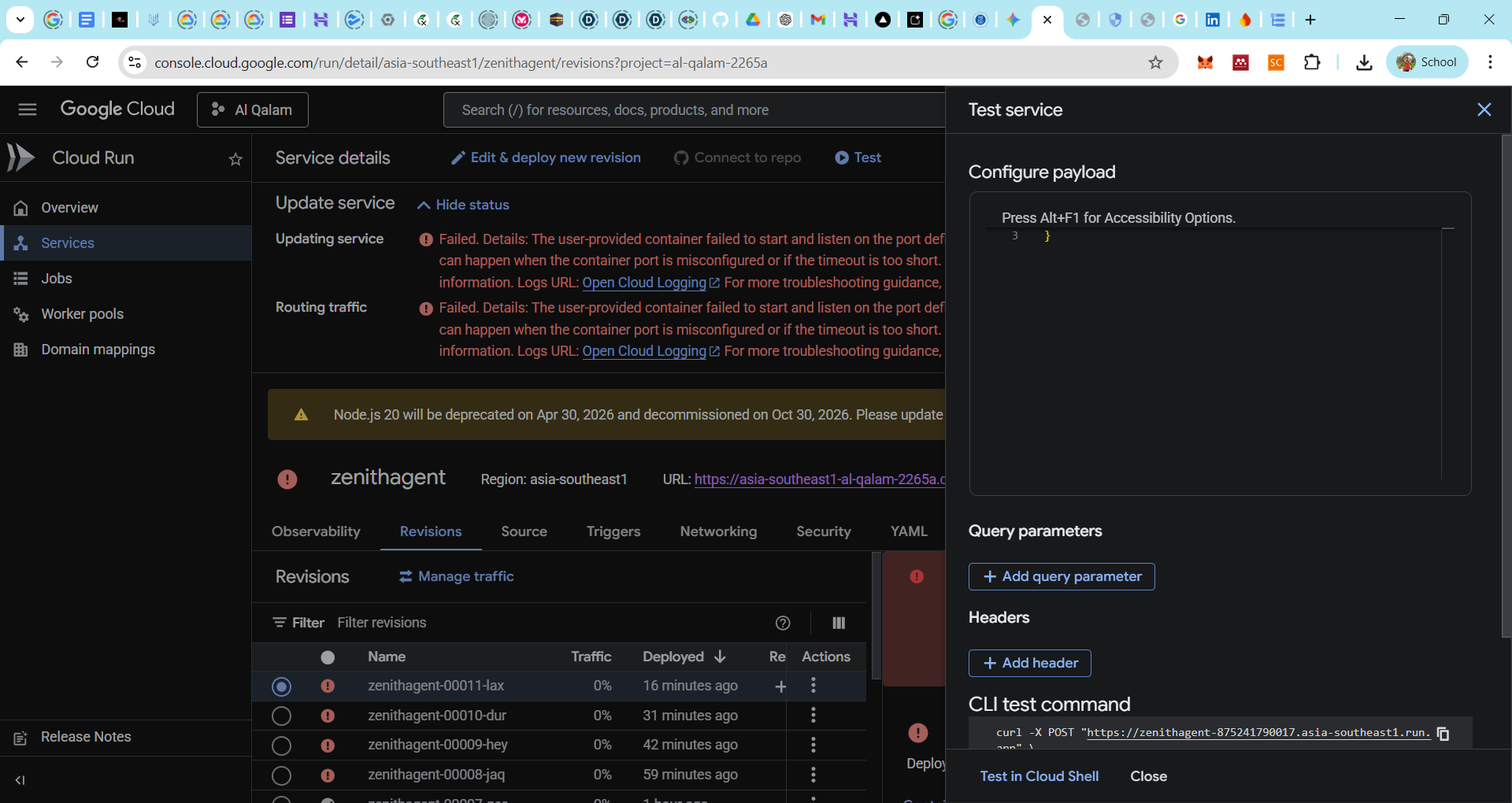Screen dimensions: 1512x803
Task: Open the YAML tab
Action: click(909, 531)
